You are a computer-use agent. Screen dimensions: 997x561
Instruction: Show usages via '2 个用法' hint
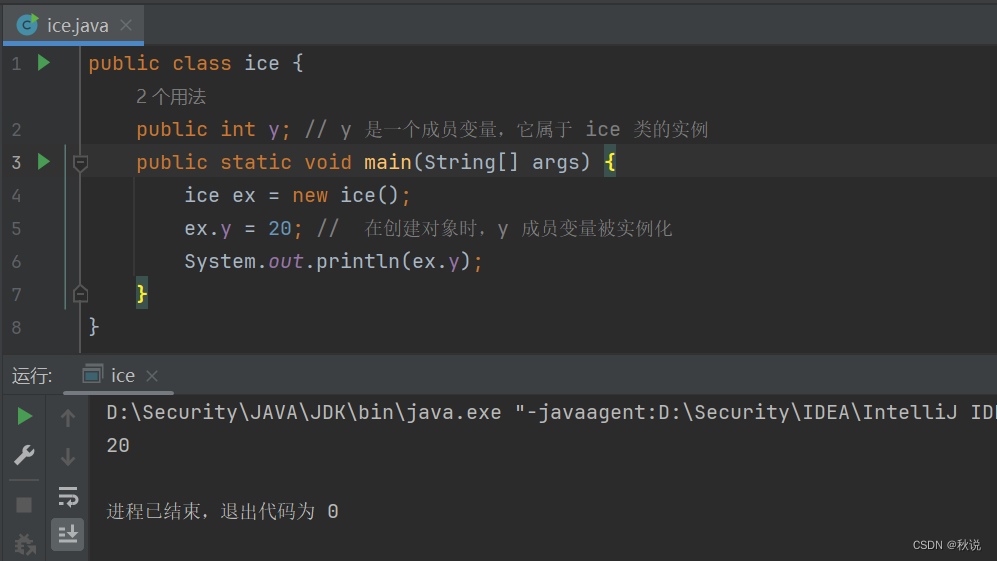pyautogui.click(x=171, y=97)
